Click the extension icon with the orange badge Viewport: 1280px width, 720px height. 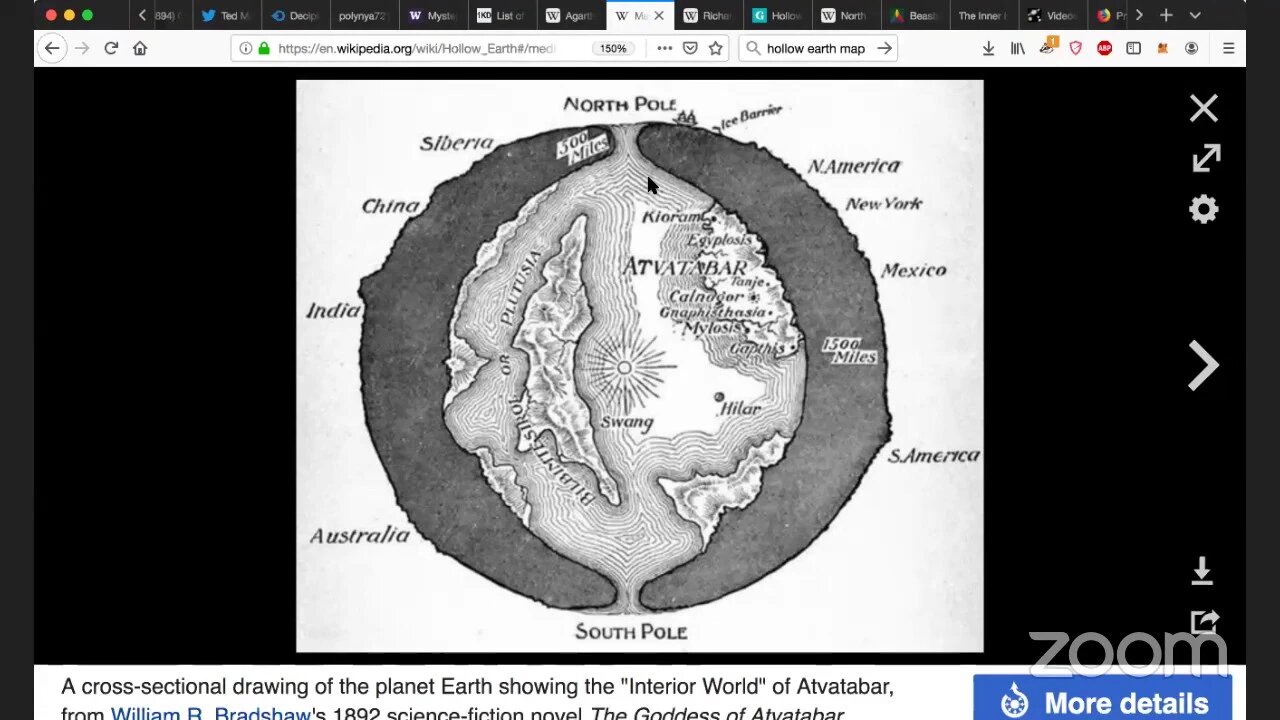(x=1047, y=46)
